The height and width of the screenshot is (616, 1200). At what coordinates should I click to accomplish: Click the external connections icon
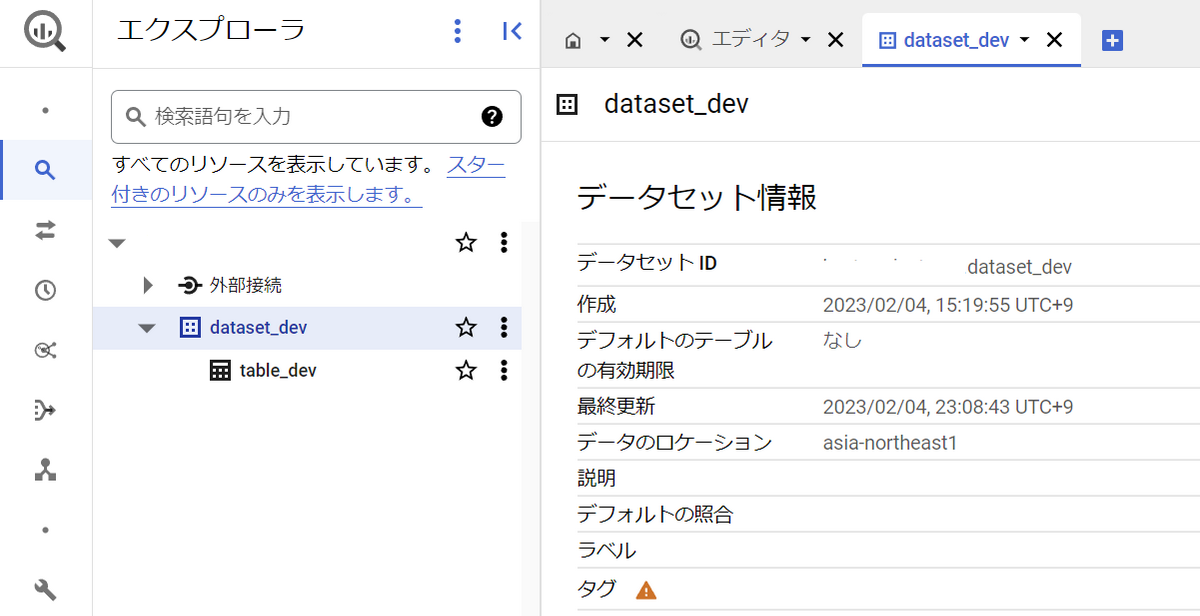pyautogui.click(x=190, y=286)
